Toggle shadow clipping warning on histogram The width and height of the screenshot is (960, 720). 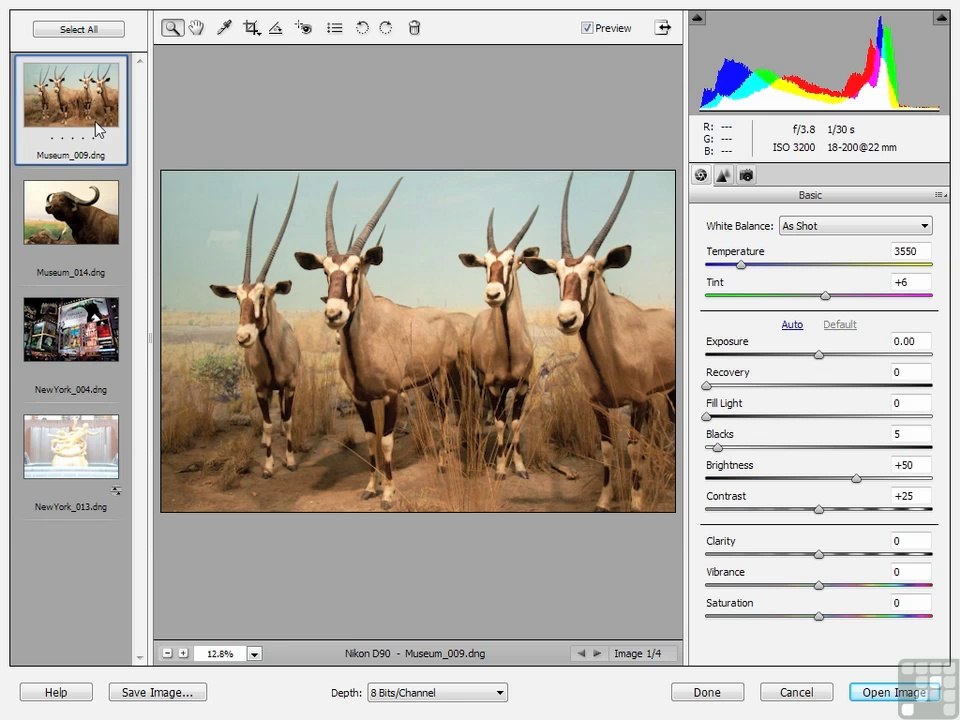[x=697, y=18]
